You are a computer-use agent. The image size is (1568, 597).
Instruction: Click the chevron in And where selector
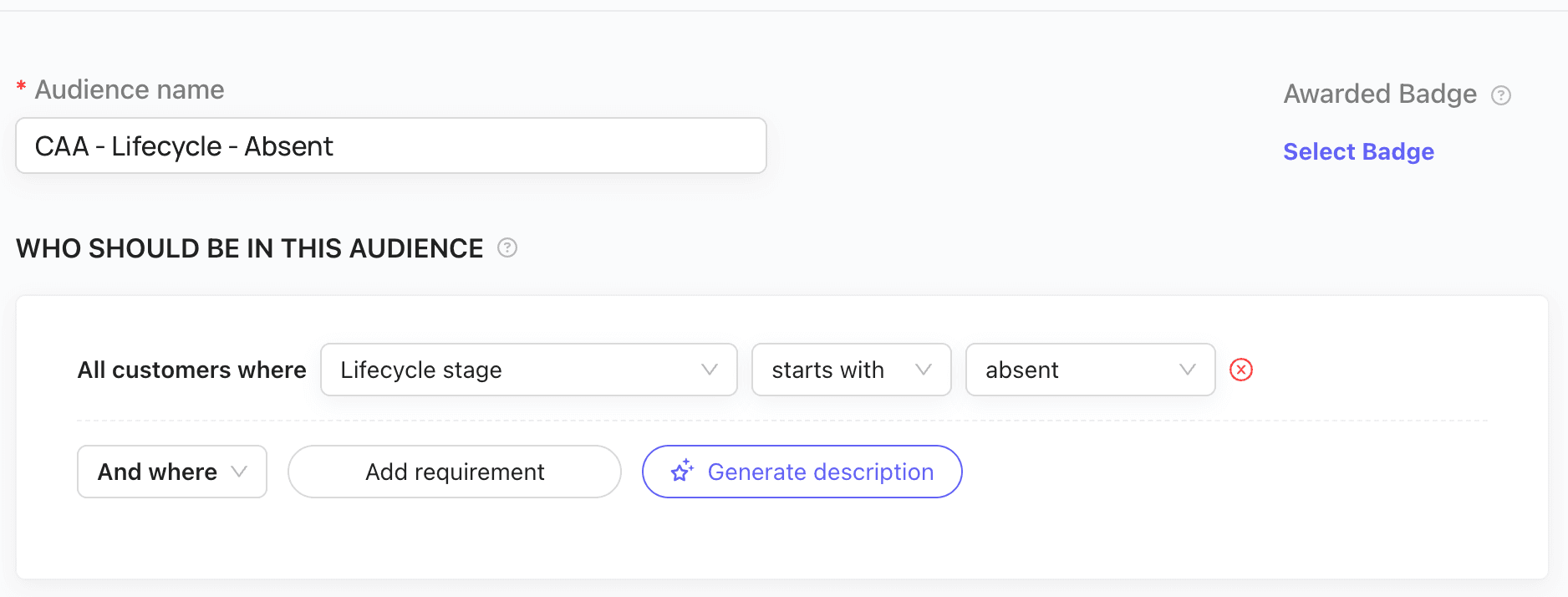[x=239, y=472]
